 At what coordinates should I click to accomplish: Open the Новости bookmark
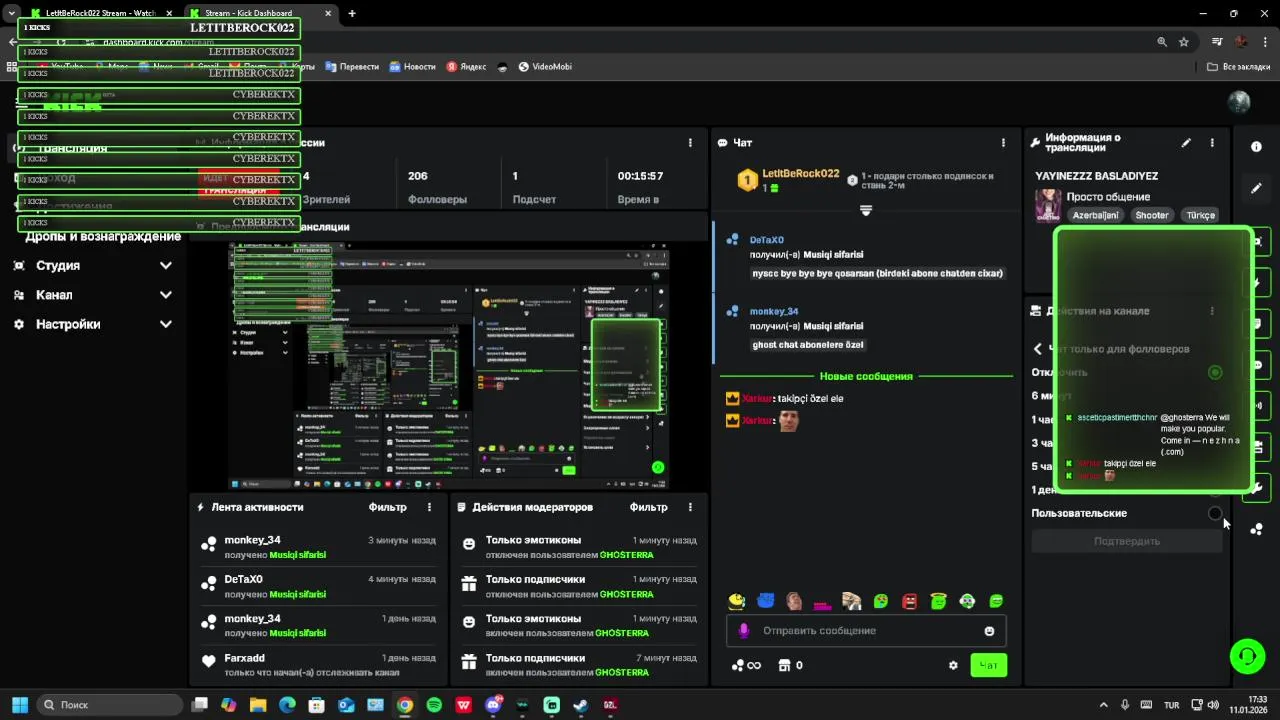[x=413, y=67]
